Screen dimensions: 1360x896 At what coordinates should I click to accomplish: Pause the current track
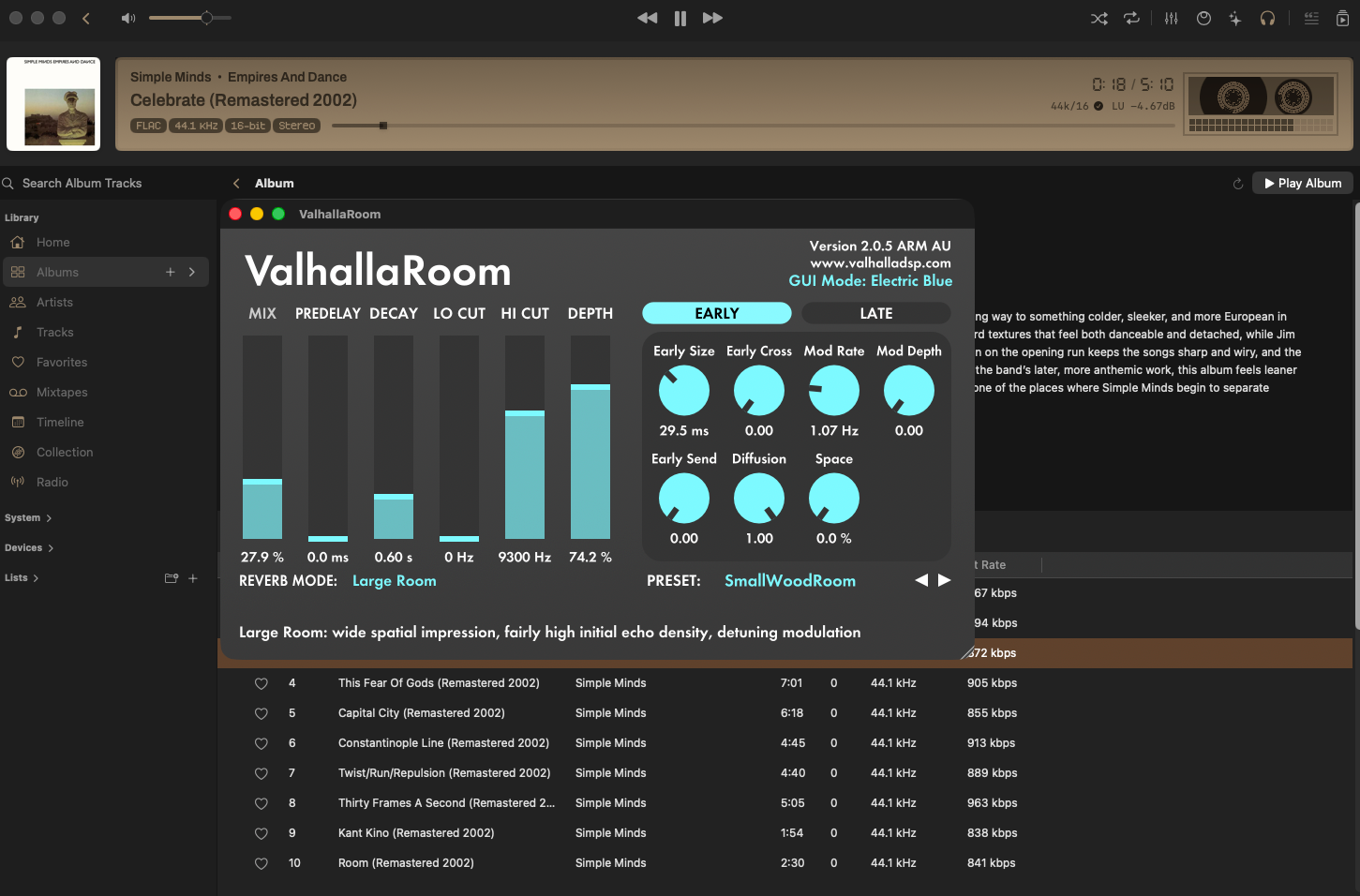(680, 18)
